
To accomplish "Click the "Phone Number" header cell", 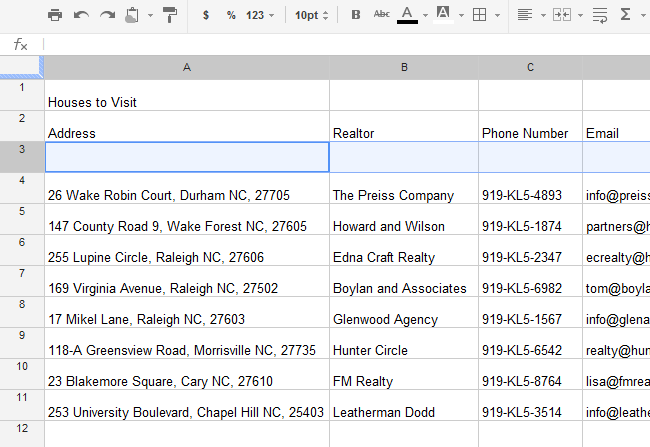I will coord(530,126).
